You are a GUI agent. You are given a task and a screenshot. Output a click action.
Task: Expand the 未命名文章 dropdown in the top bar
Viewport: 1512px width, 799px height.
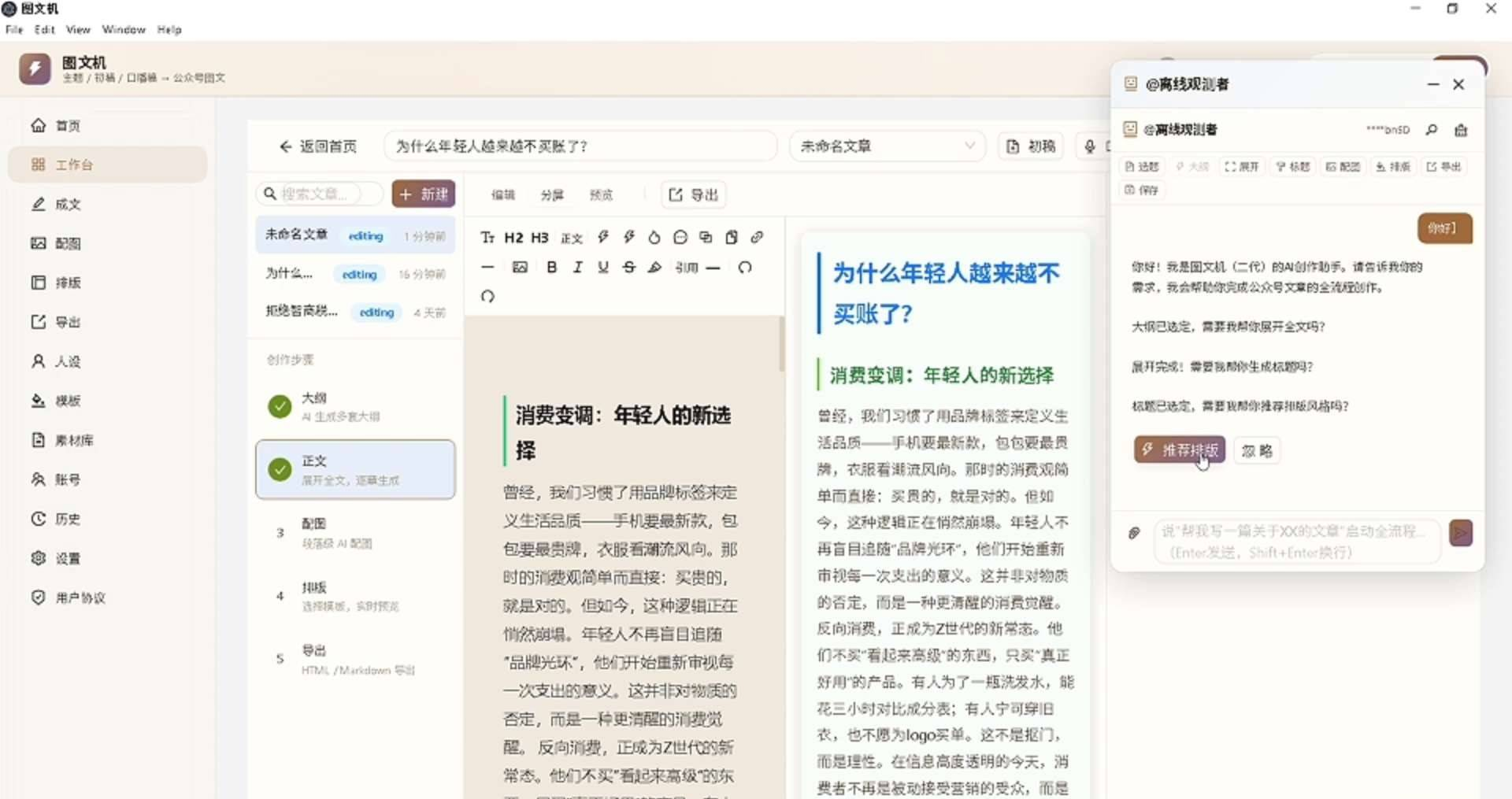[x=888, y=146]
